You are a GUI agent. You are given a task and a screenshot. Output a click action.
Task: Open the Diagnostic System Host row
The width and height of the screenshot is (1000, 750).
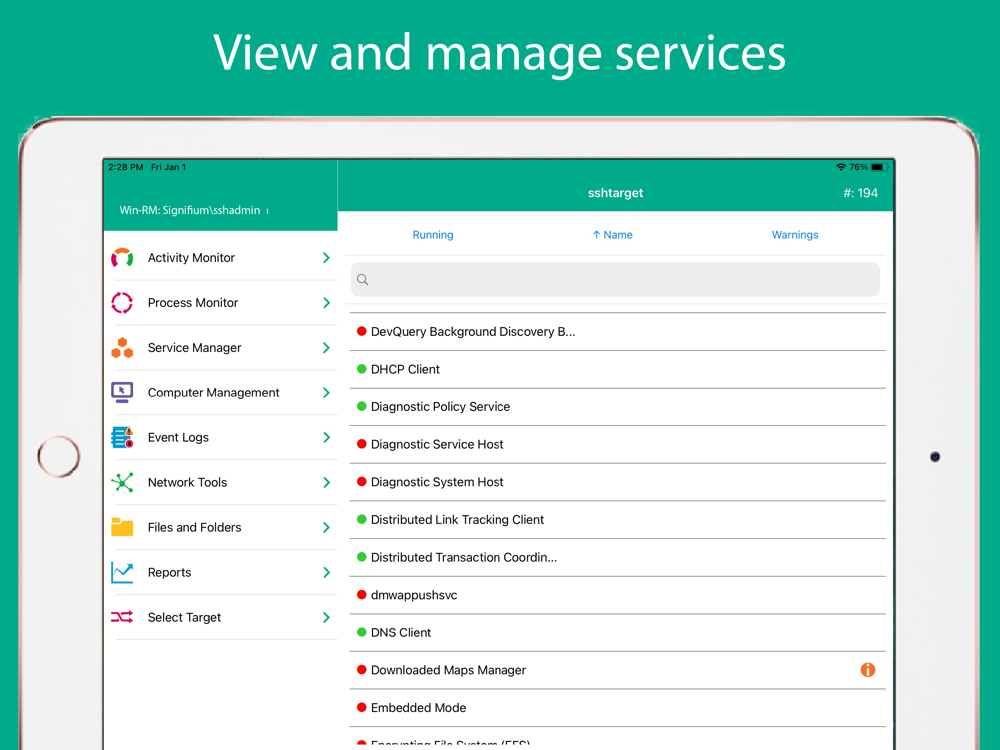[x=617, y=482]
